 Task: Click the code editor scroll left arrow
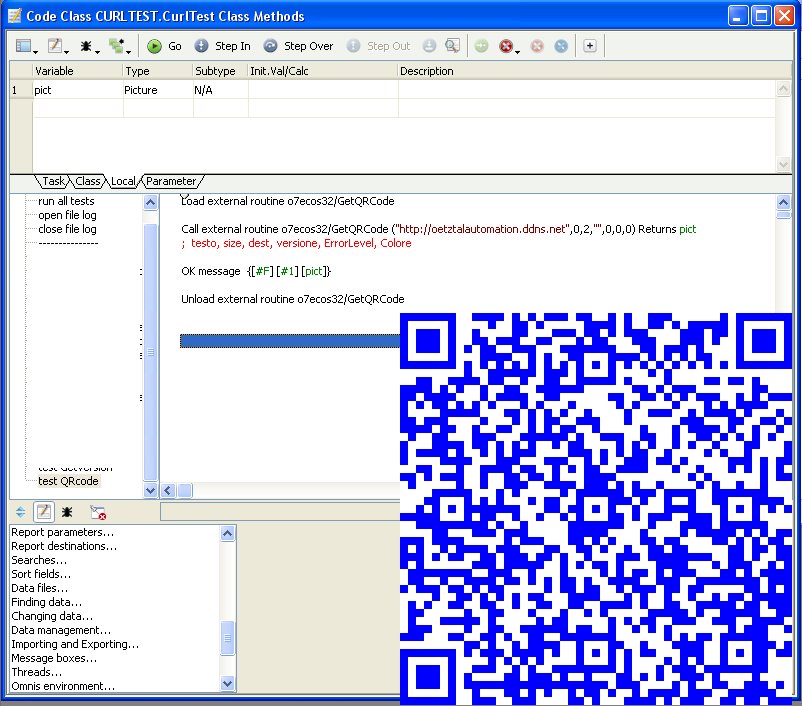[168, 491]
